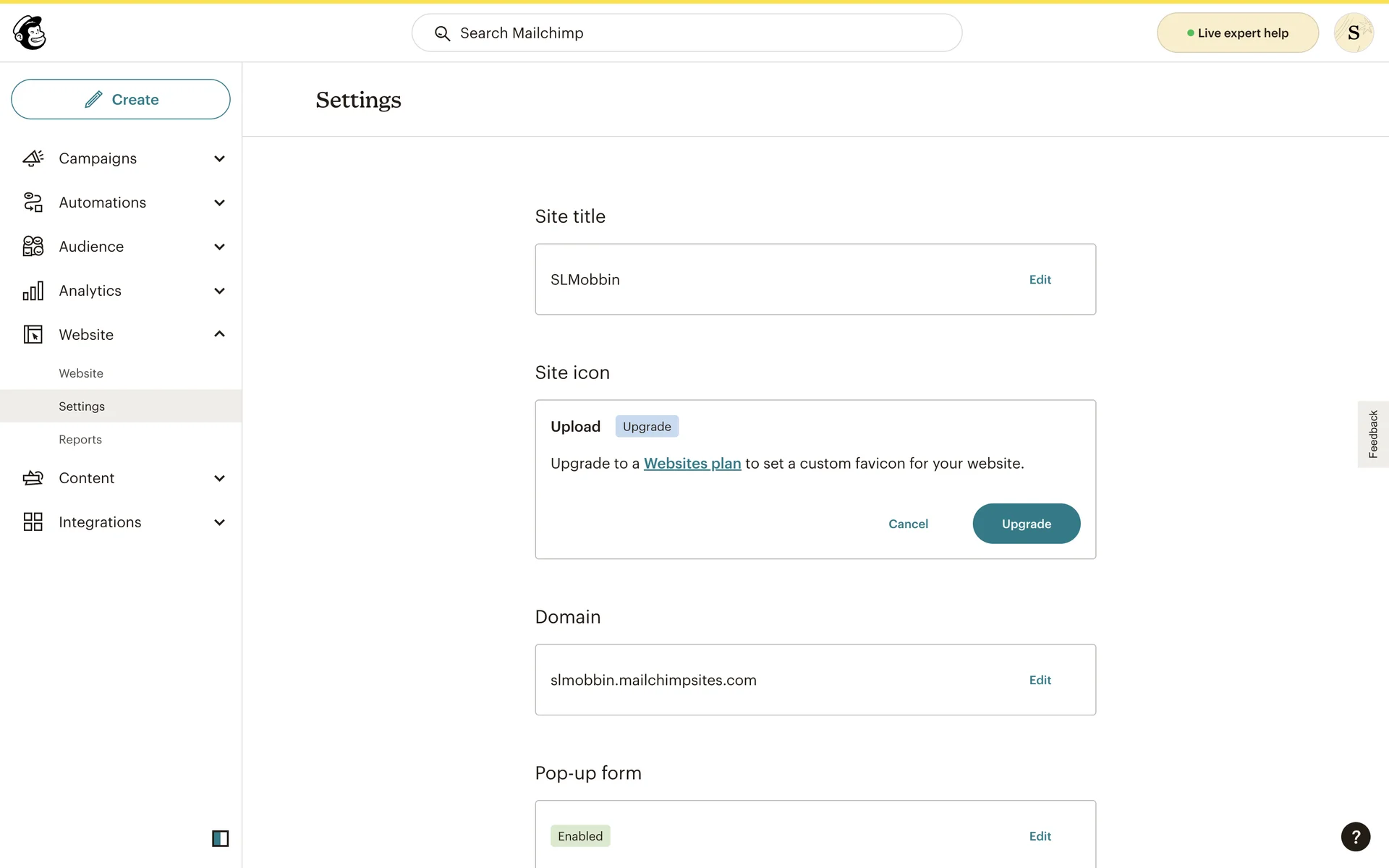Expand the Campaigns menu chevron
The image size is (1389, 868).
coord(219,158)
